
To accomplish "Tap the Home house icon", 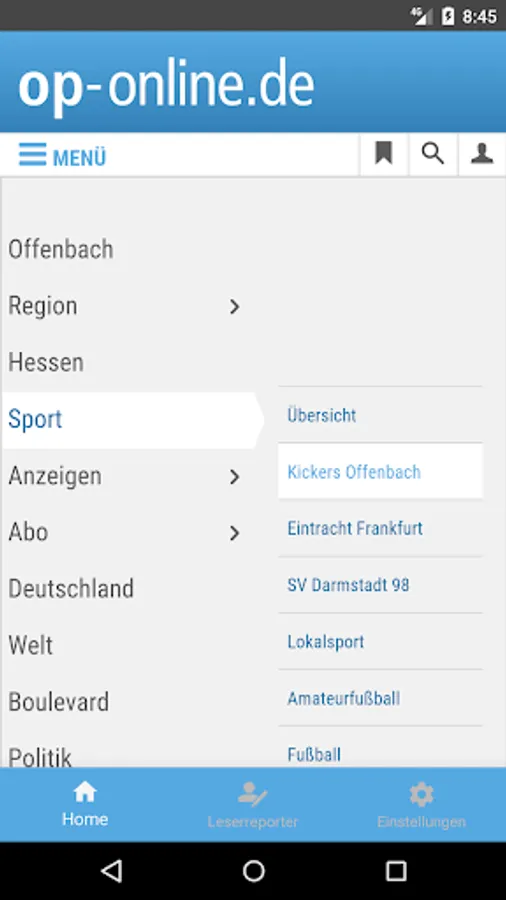I will (x=85, y=793).
